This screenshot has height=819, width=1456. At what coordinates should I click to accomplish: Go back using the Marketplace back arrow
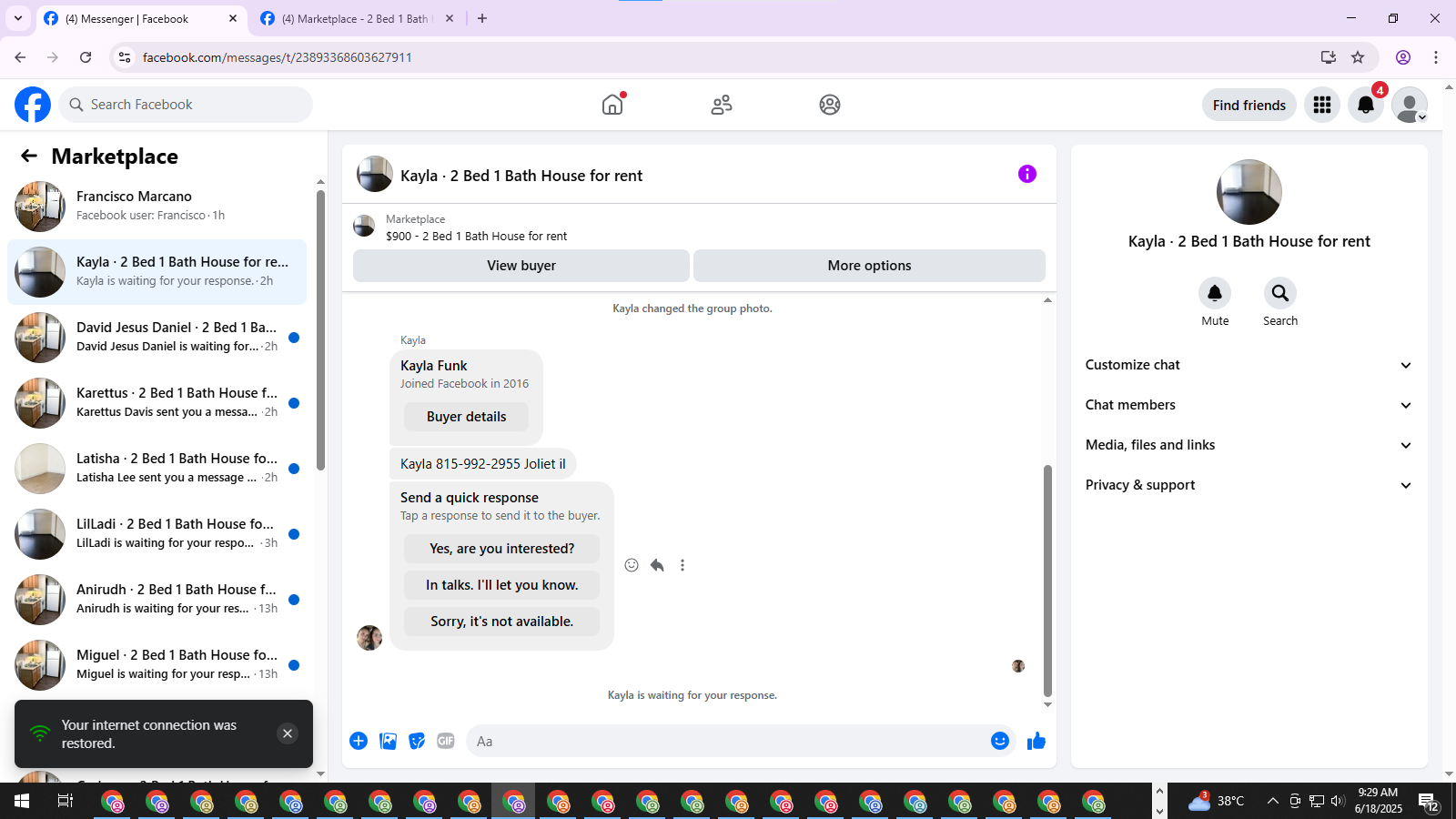(29, 156)
